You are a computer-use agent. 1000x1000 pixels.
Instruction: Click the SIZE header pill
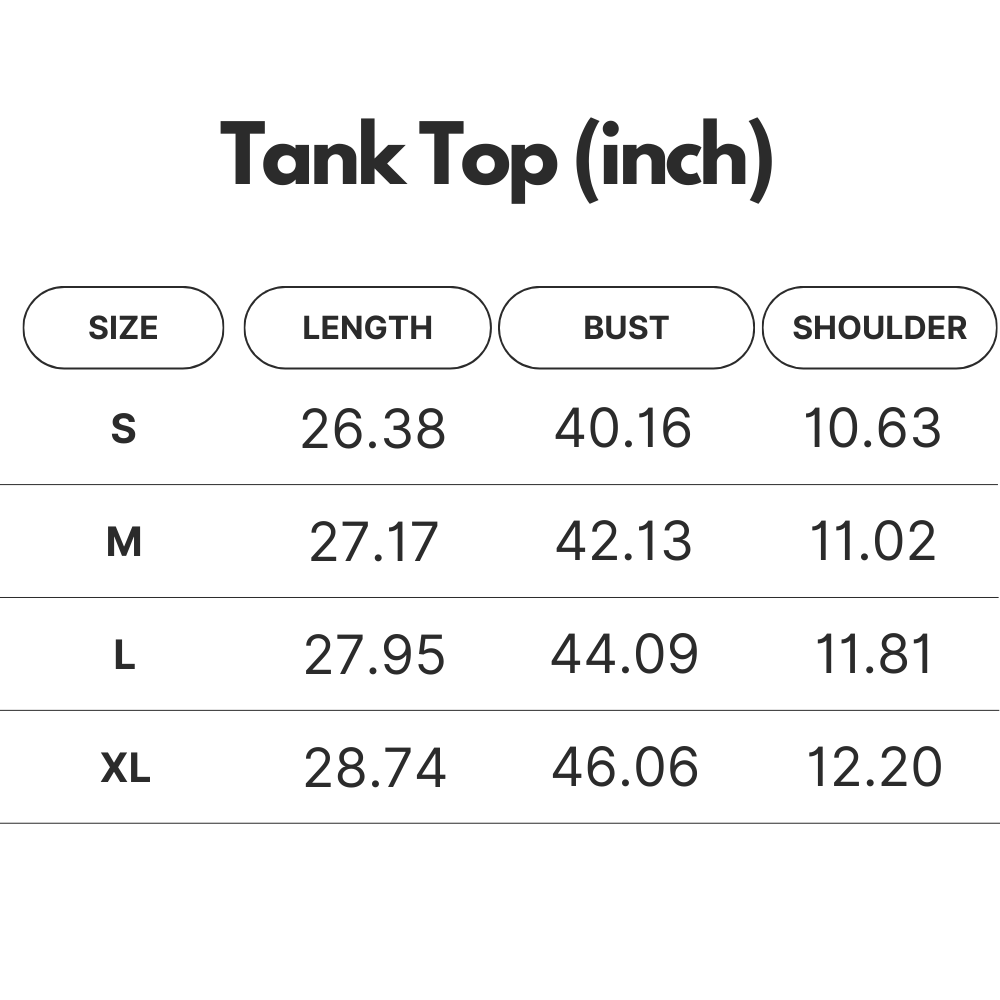(123, 328)
